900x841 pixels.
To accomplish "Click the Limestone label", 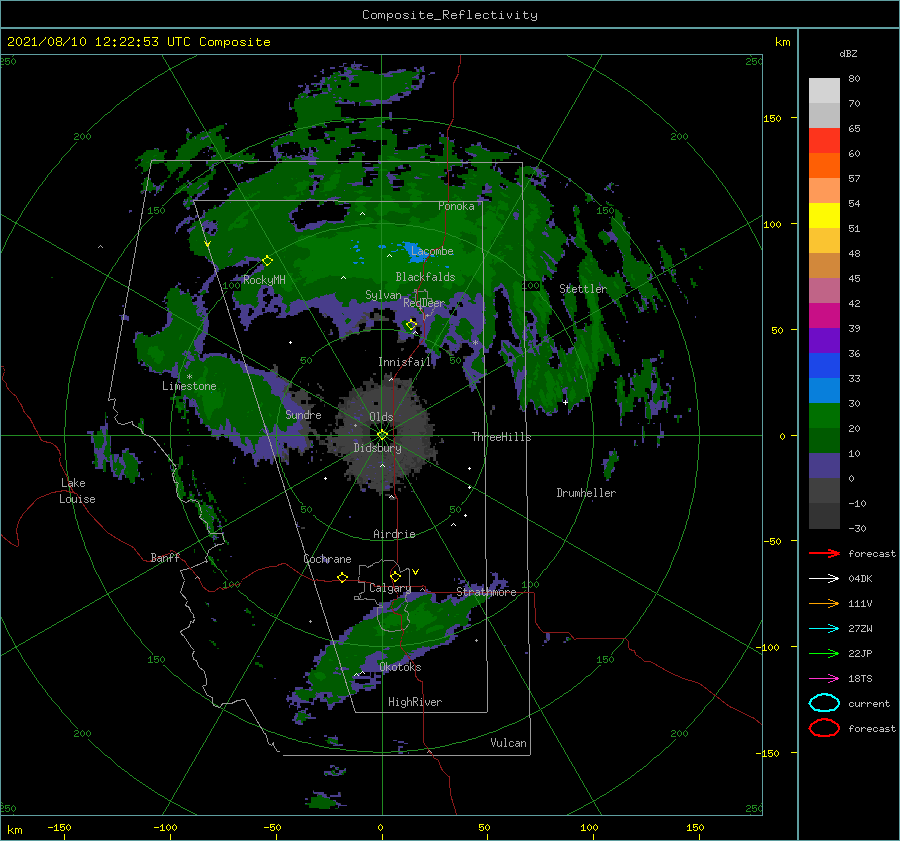I will (189, 386).
